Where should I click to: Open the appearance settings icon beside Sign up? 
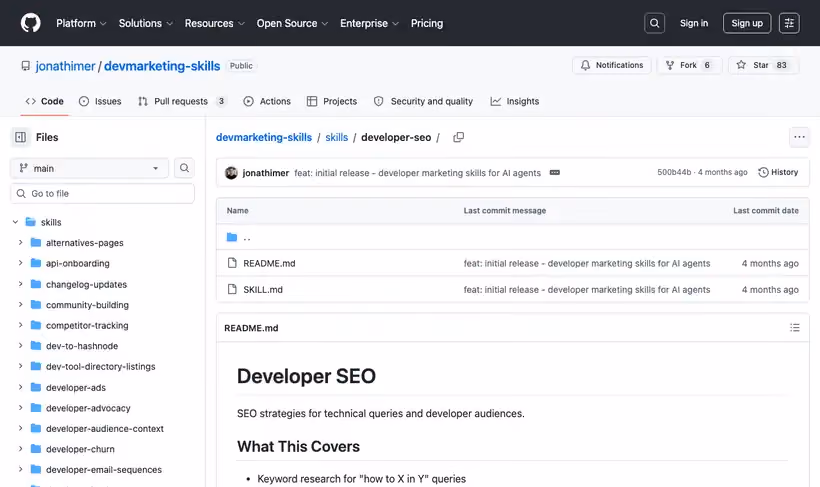(x=789, y=23)
